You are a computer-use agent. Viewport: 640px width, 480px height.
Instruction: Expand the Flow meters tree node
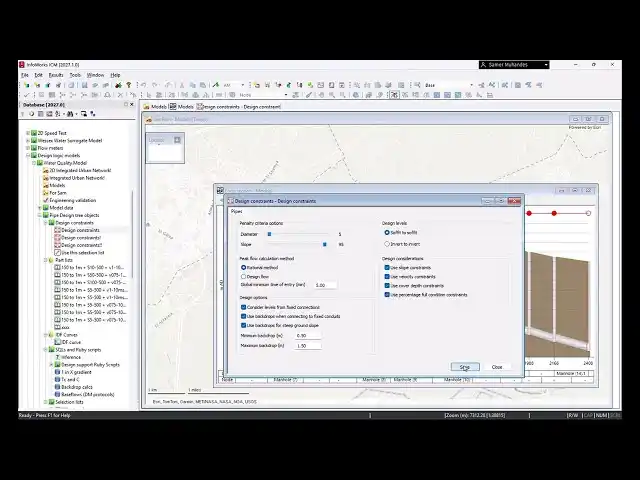click(x=27, y=148)
